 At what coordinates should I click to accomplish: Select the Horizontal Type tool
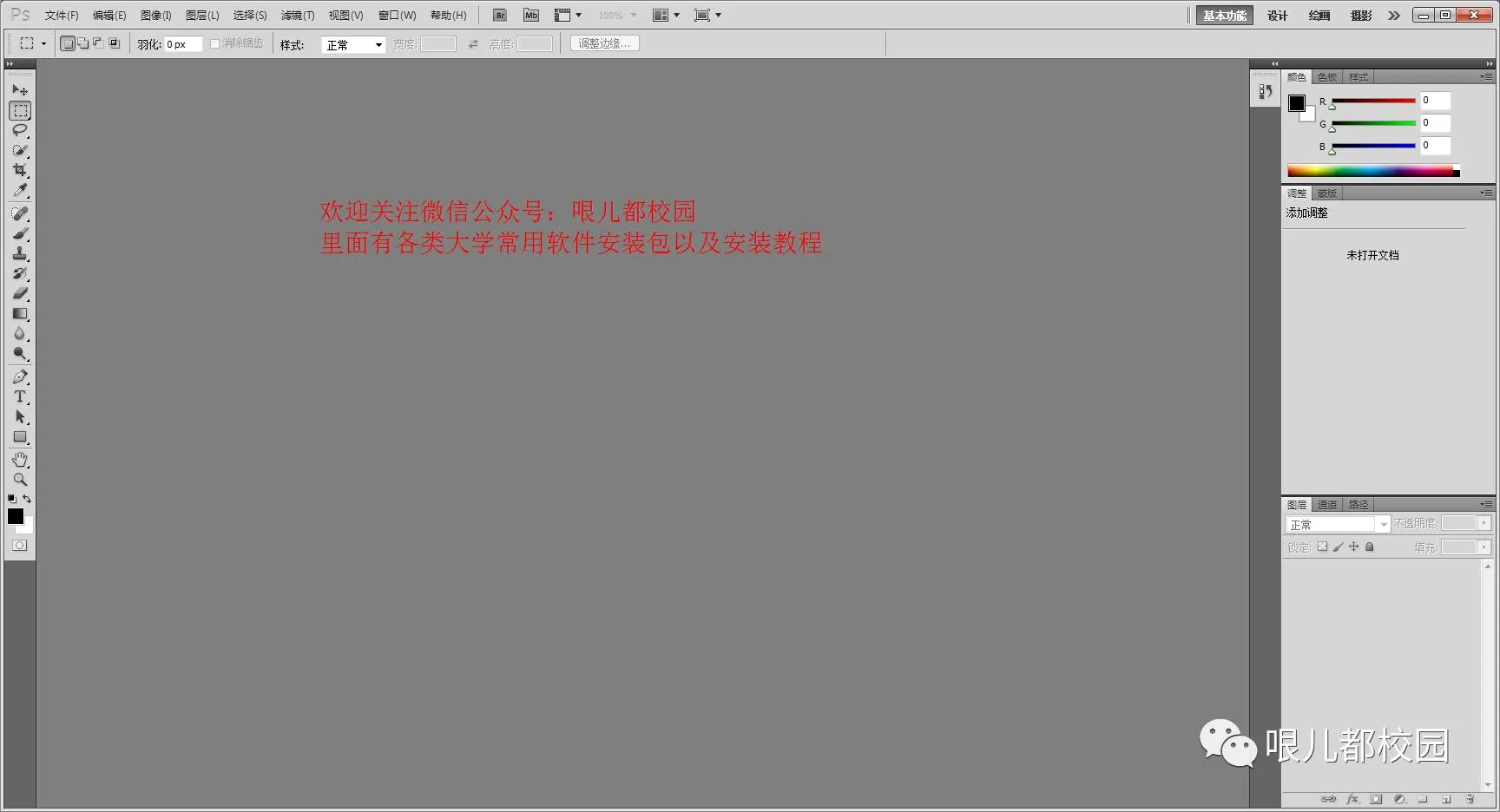(20, 396)
